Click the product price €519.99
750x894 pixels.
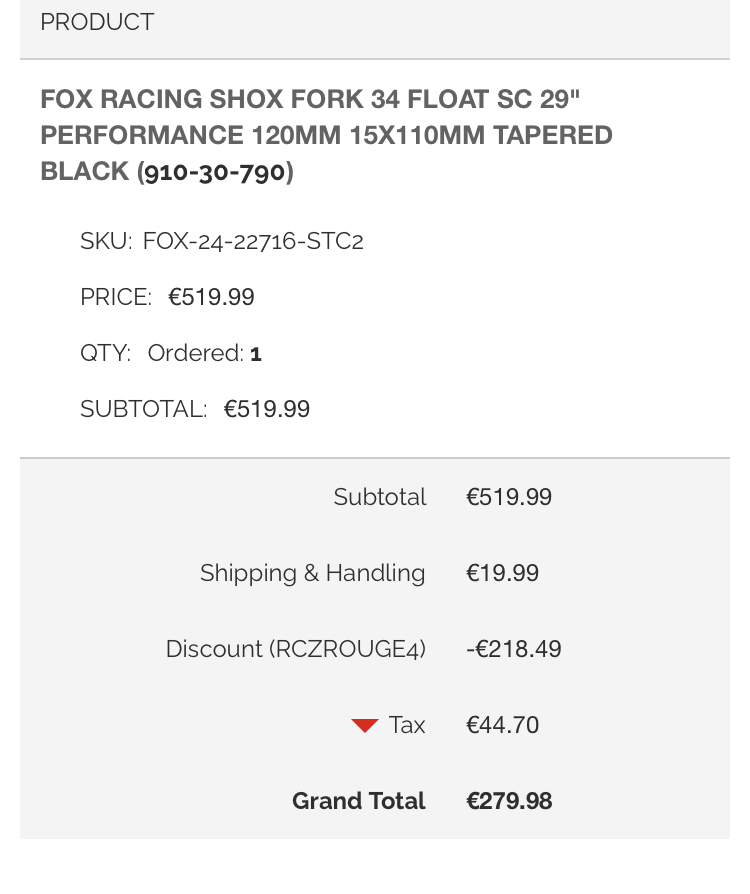coord(211,297)
